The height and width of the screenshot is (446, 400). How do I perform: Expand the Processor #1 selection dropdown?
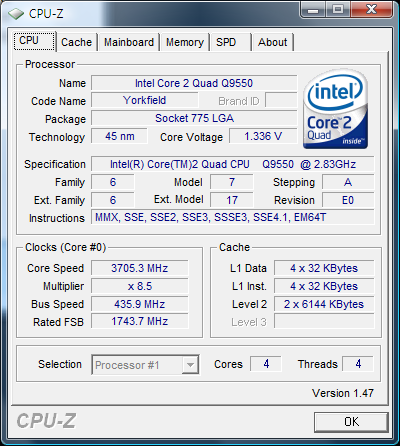[190, 365]
